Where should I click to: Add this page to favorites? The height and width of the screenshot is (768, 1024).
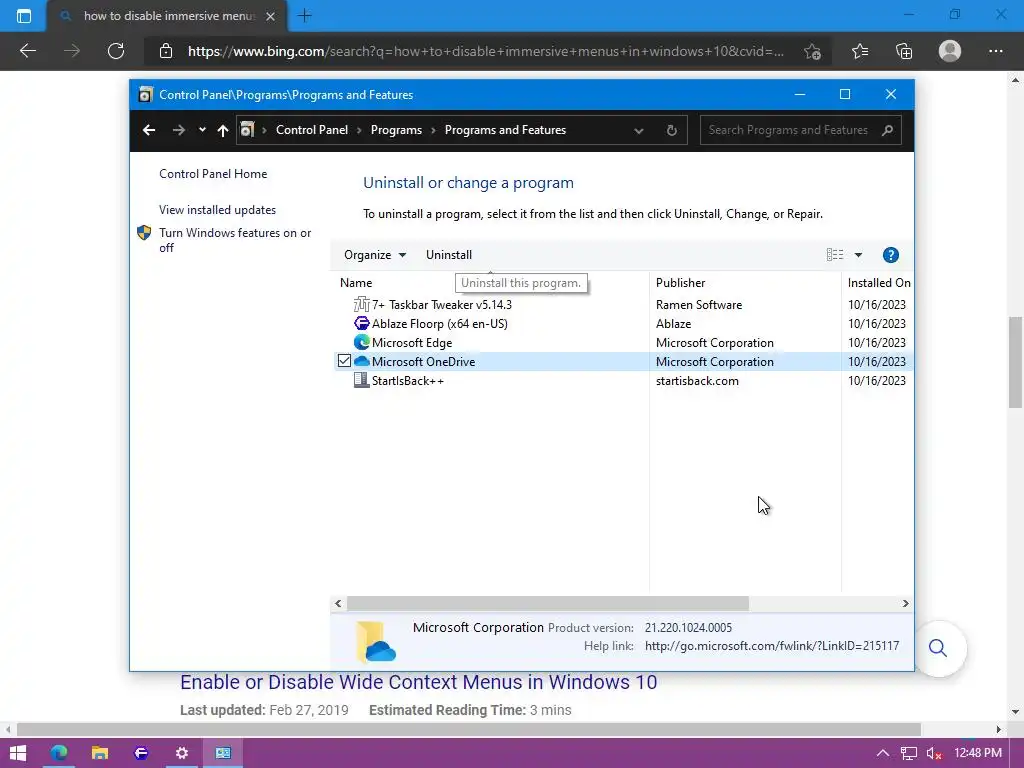[812, 51]
